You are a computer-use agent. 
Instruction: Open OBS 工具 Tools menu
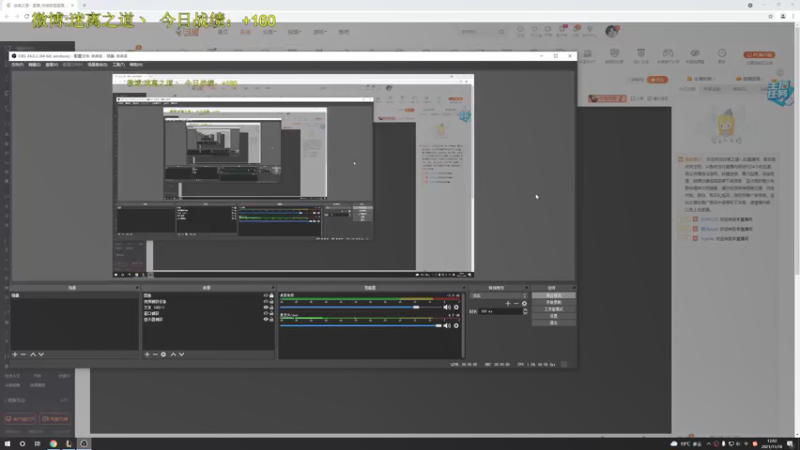point(118,65)
